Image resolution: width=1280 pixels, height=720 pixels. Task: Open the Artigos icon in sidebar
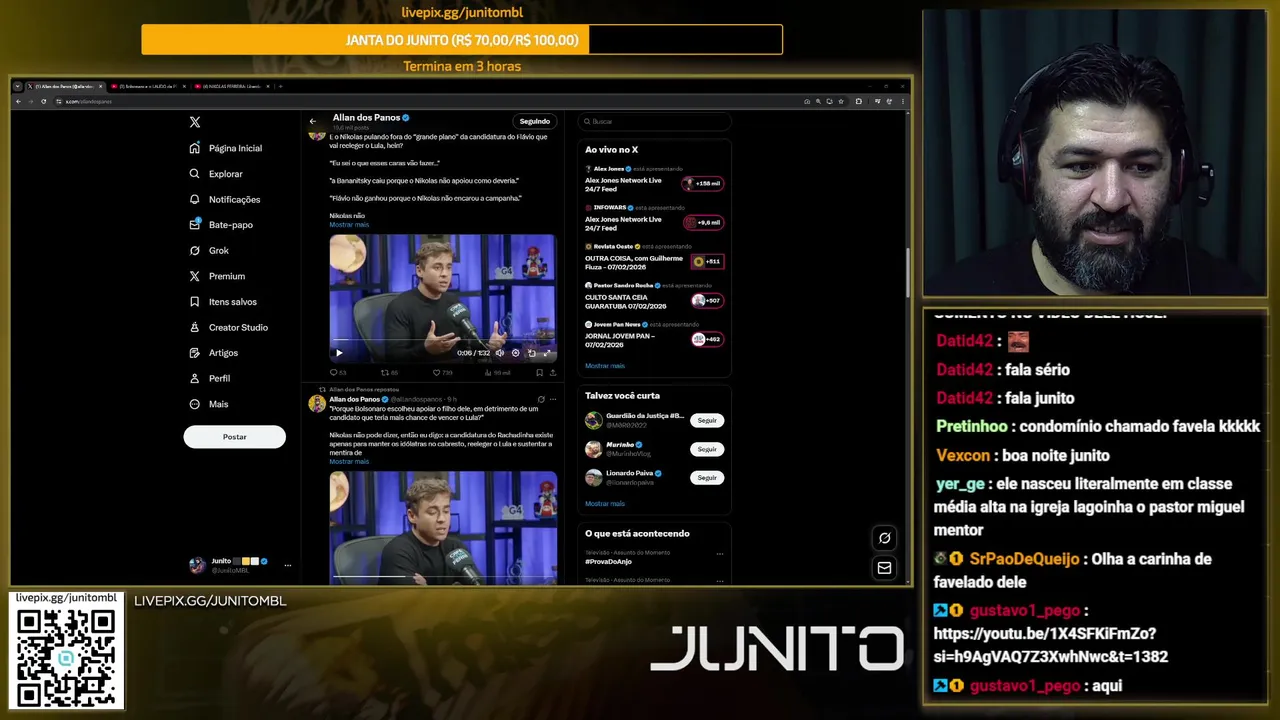195,353
